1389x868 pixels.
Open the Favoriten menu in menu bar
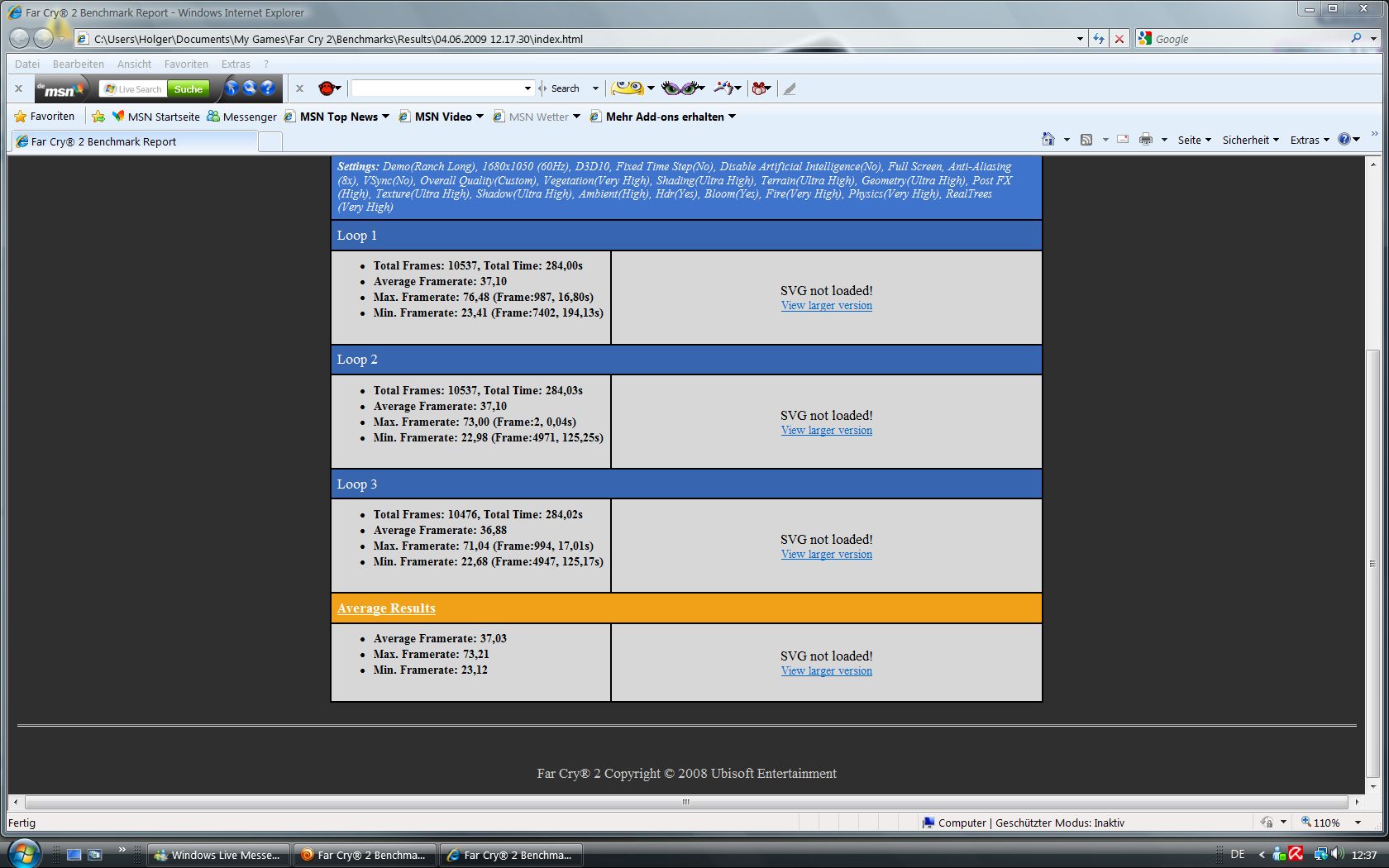186,64
